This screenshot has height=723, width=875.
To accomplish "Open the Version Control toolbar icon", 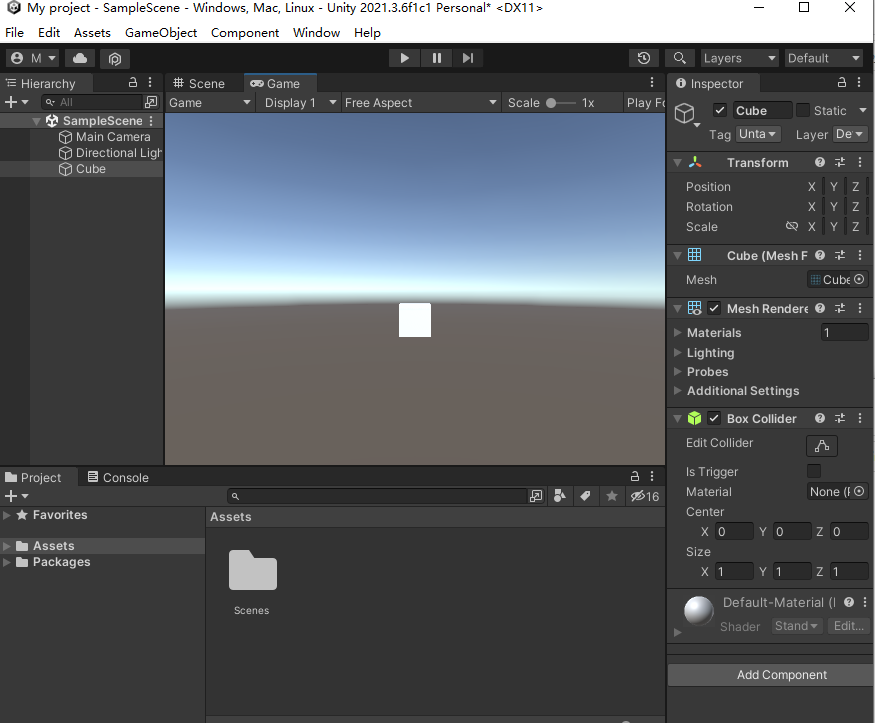I will click(x=115, y=58).
